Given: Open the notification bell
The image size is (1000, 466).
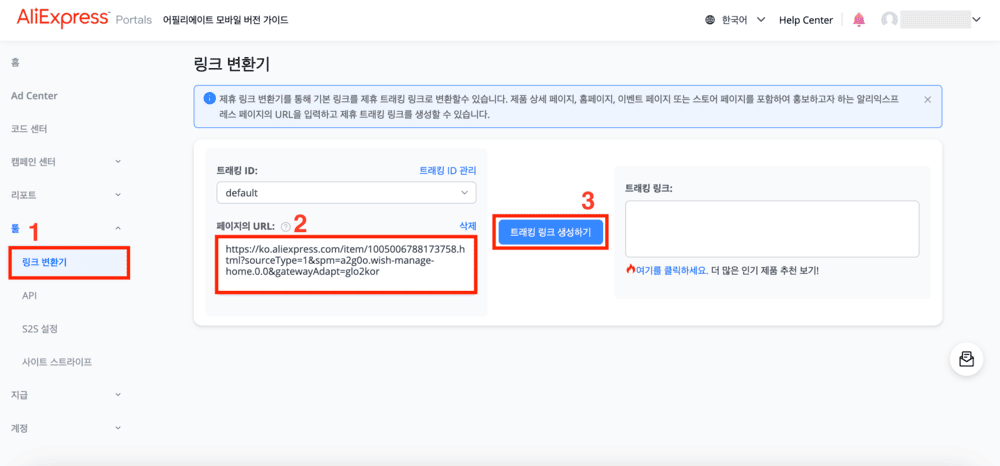Looking at the screenshot, I should (x=859, y=20).
